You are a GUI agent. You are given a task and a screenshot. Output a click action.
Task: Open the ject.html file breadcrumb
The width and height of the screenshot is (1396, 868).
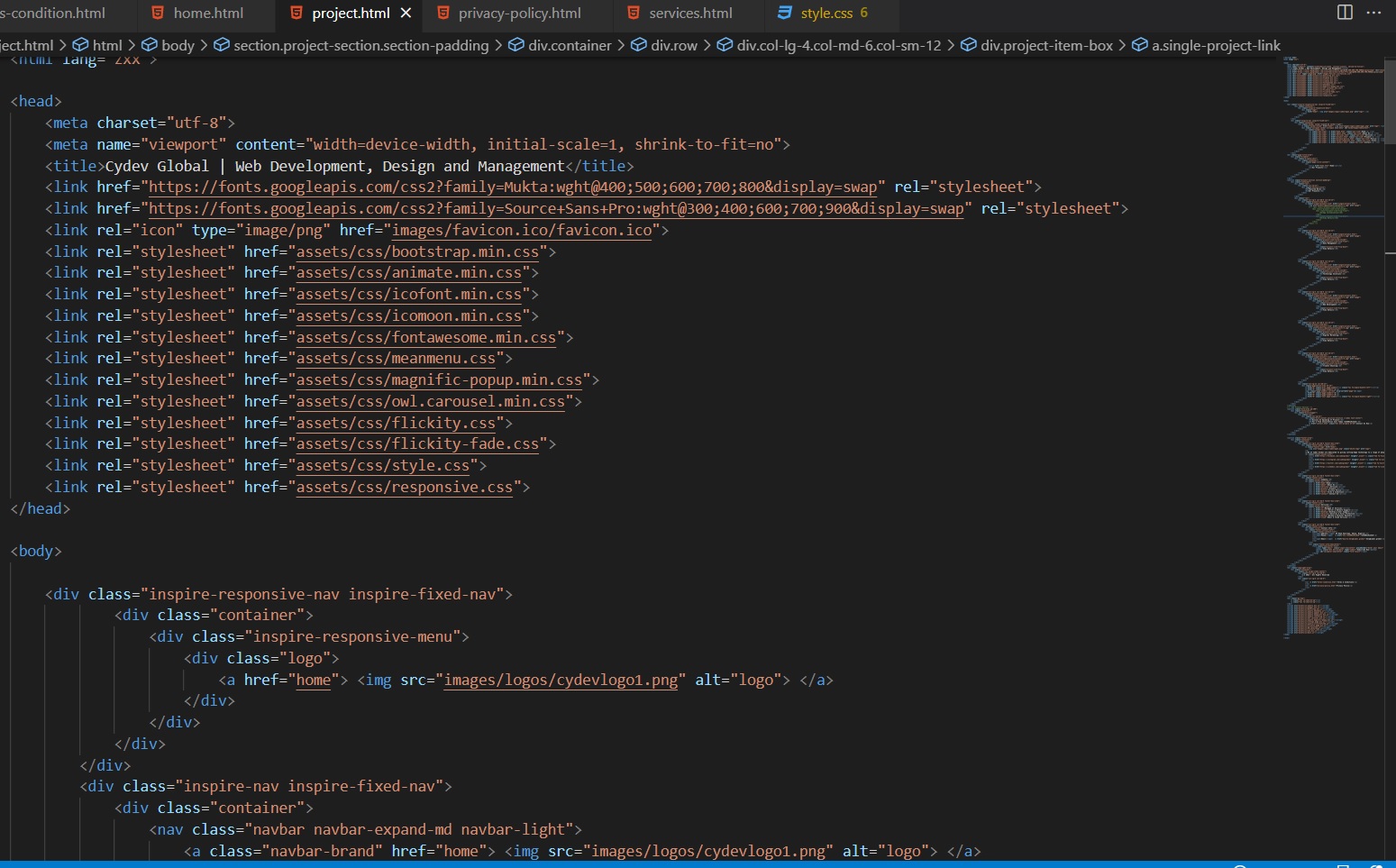(x=26, y=45)
